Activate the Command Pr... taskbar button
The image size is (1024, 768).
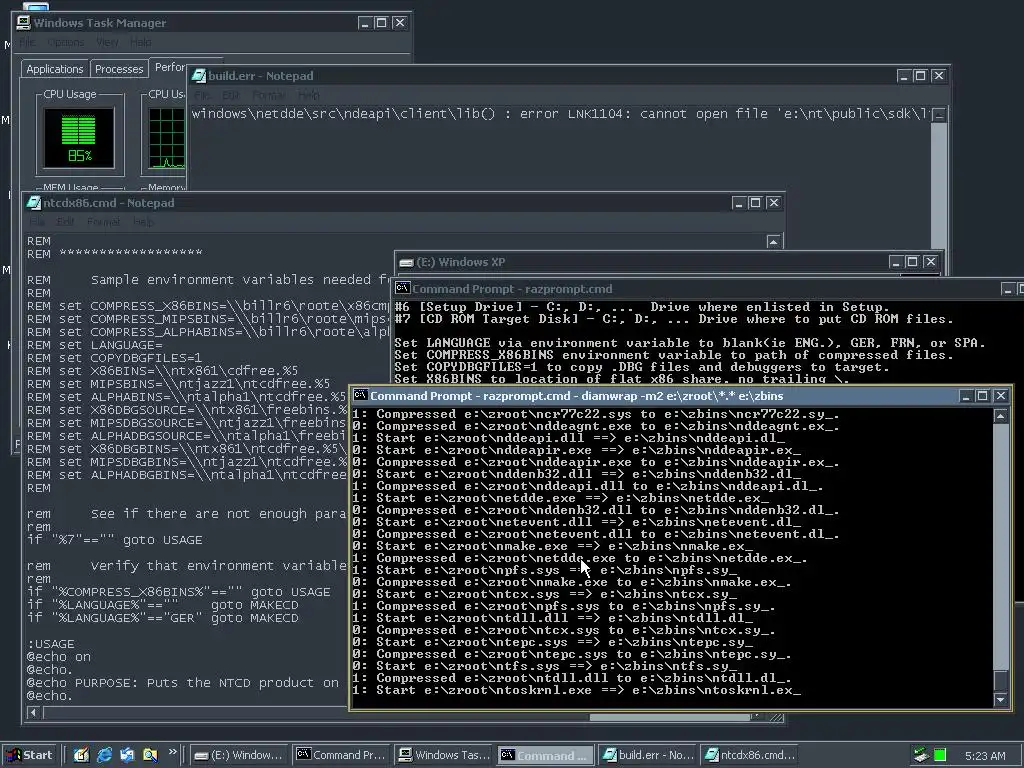[341, 755]
